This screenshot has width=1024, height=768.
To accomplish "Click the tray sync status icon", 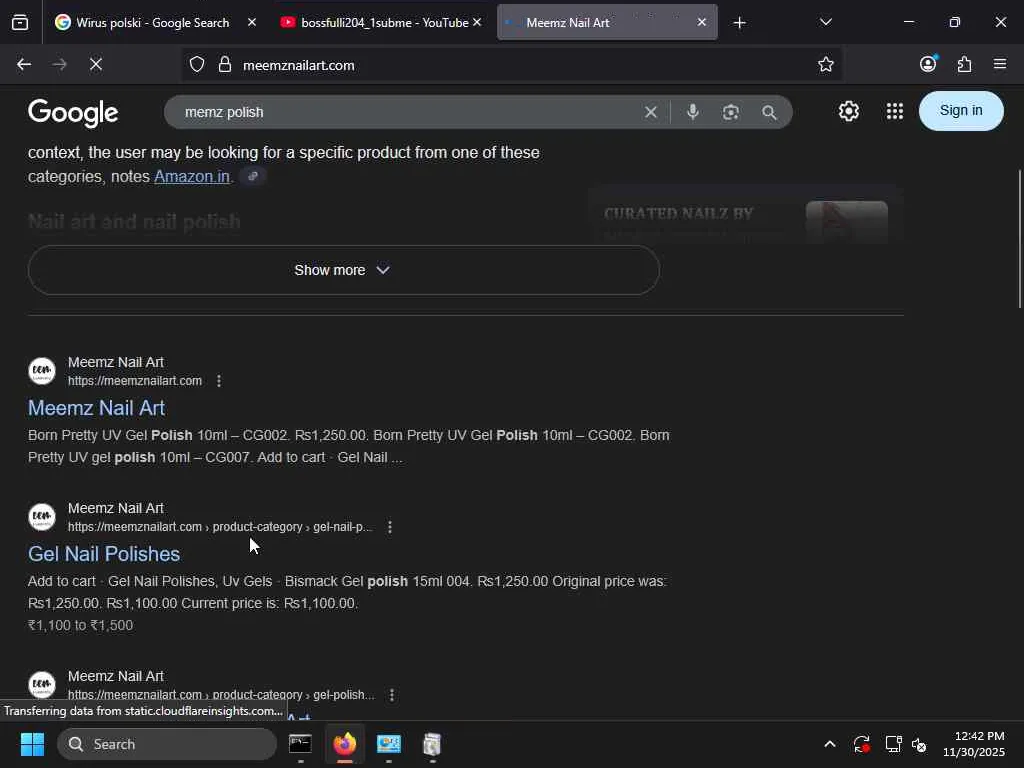I will [x=861, y=744].
